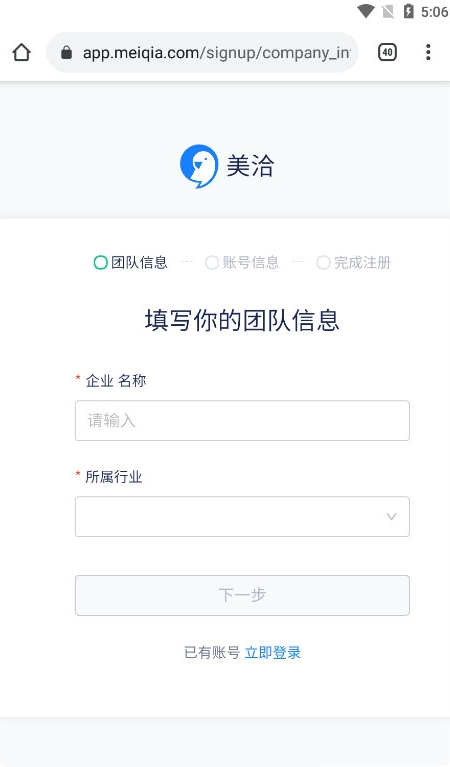Select the 团队信息 step circle
Screen dimensions: 450x767
point(100,263)
